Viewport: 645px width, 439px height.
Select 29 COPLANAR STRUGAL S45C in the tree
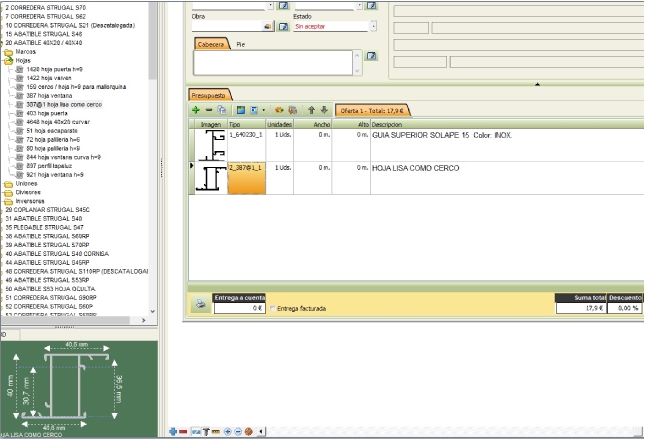click(x=47, y=210)
